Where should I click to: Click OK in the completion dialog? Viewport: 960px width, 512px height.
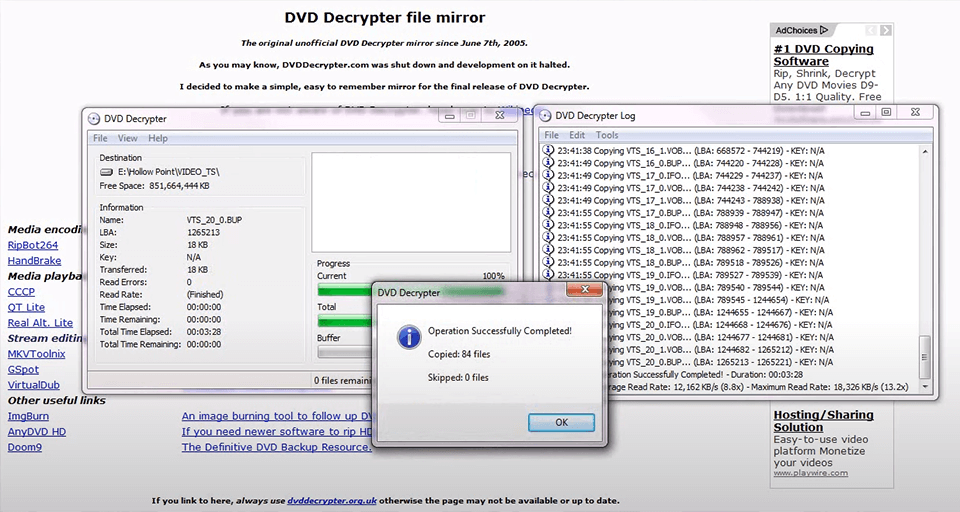tap(561, 423)
